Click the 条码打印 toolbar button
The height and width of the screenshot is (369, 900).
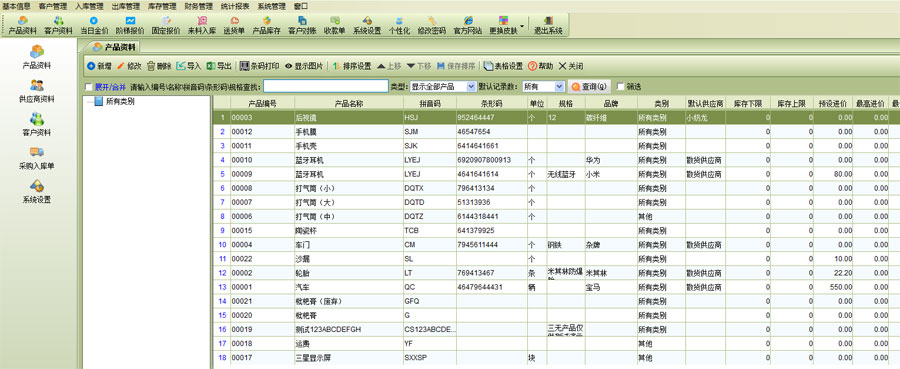coord(259,66)
